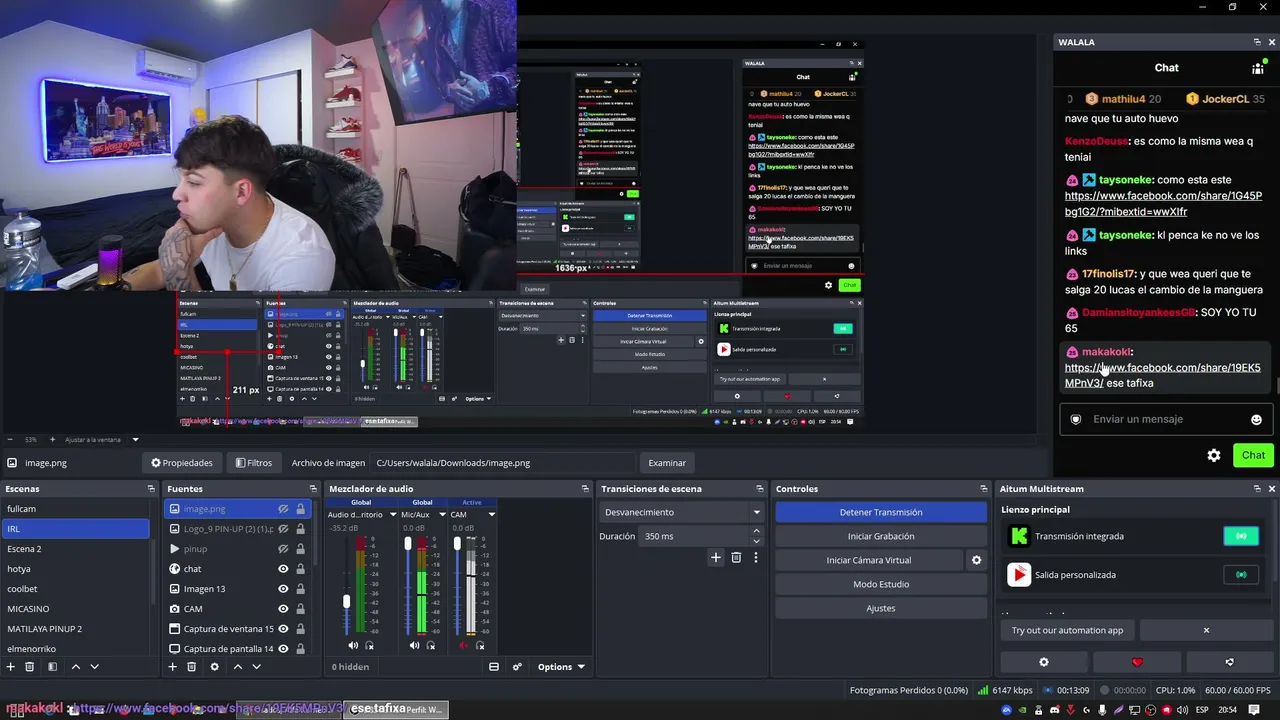Move selected scene down in Escenas
Viewport: 1280px width, 720px height.
pyautogui.click(x=95, y=667)
